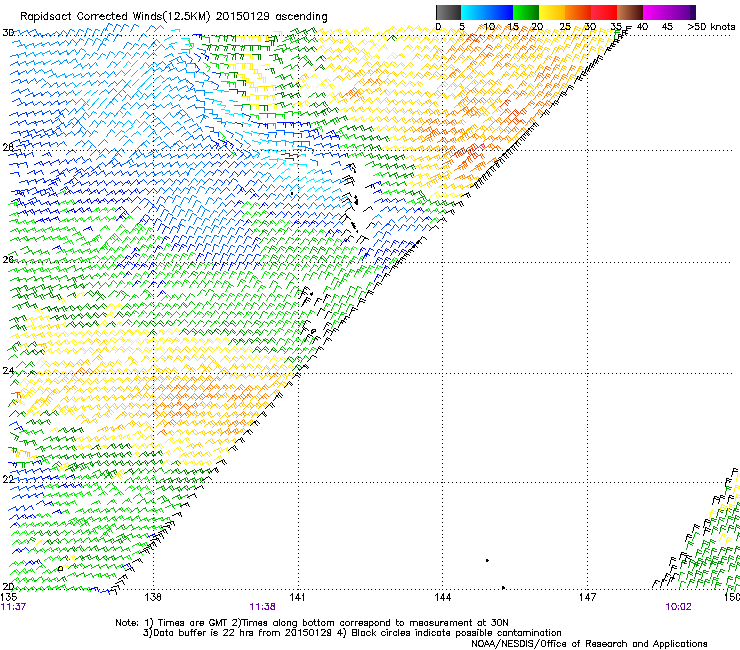Viewport: 740px width, 650px height.
Task: Click the longitude label '144'
Action: pos(442,597)
